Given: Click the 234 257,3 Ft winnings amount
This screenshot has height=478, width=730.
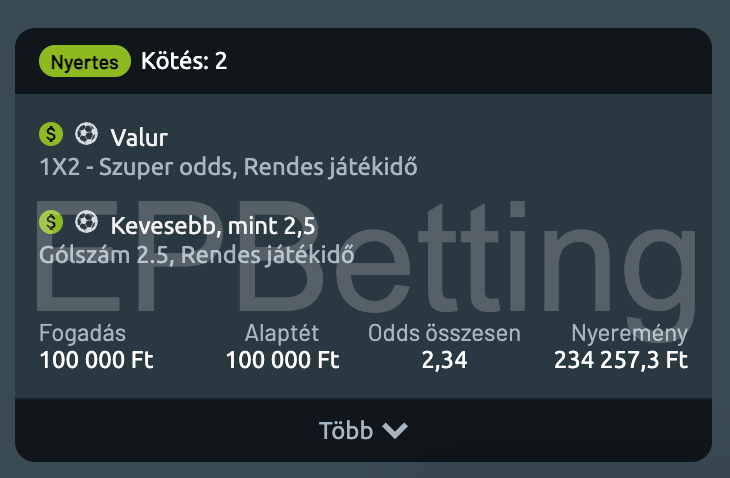Looking at the screenshot, I should tap(621, 360).
